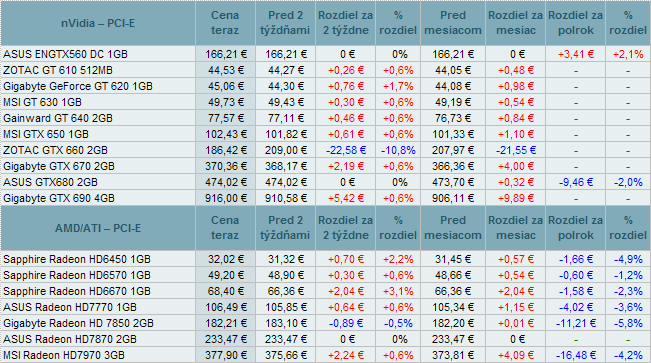Click the lower Pred 2 týždňami header

coord(285,228)
